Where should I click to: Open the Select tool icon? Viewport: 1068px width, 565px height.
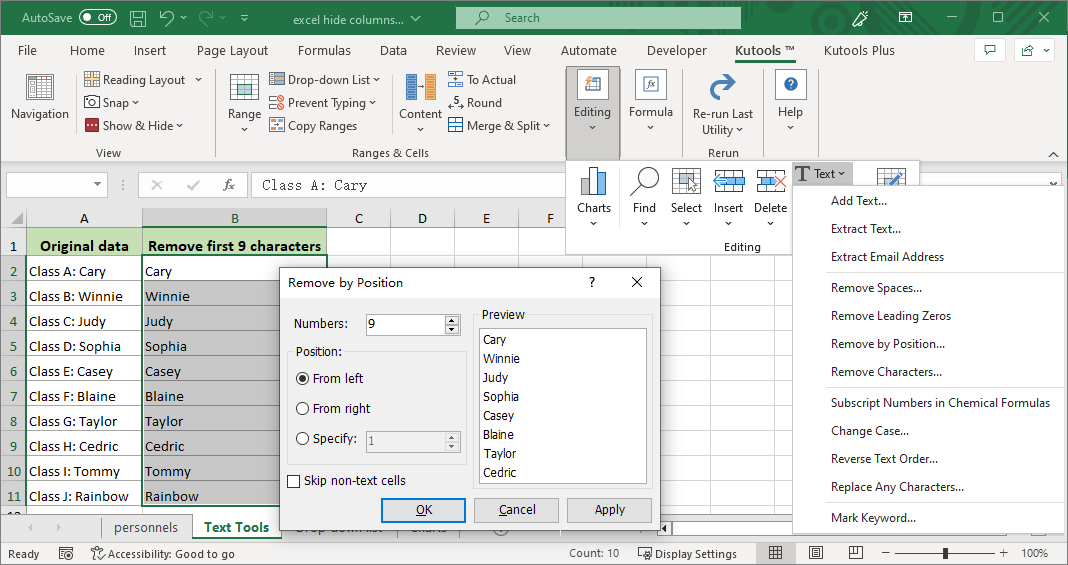point(686,182)
